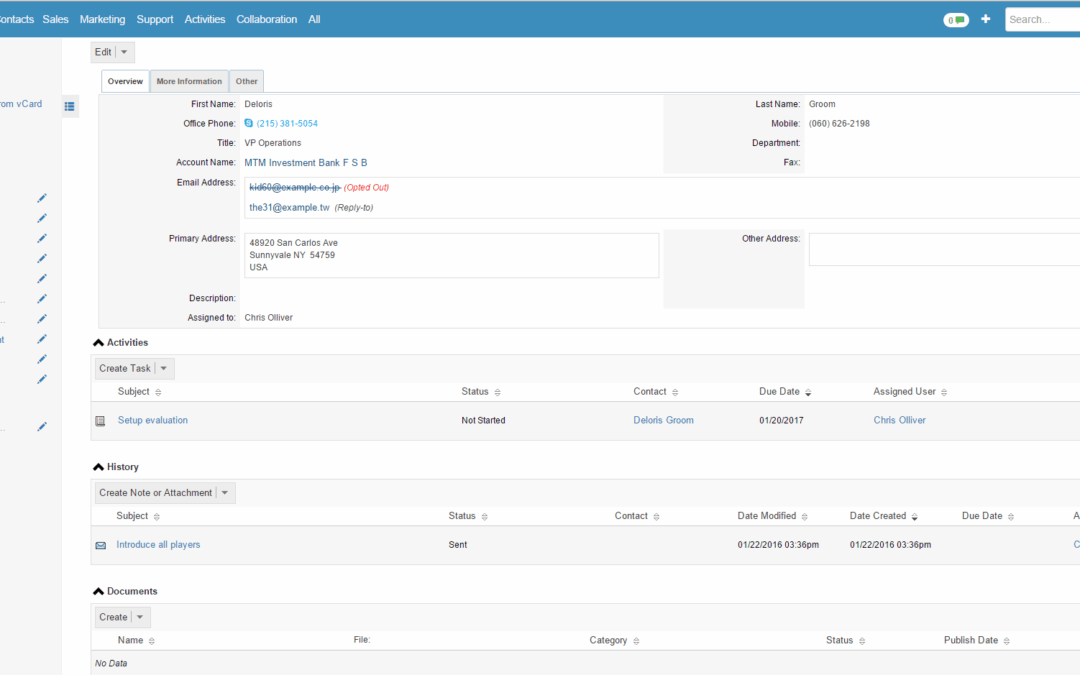The width and height of the screenshot is (1080, 675).
Task: Click the Not Started status cell
Action: [x=484, y=420]
